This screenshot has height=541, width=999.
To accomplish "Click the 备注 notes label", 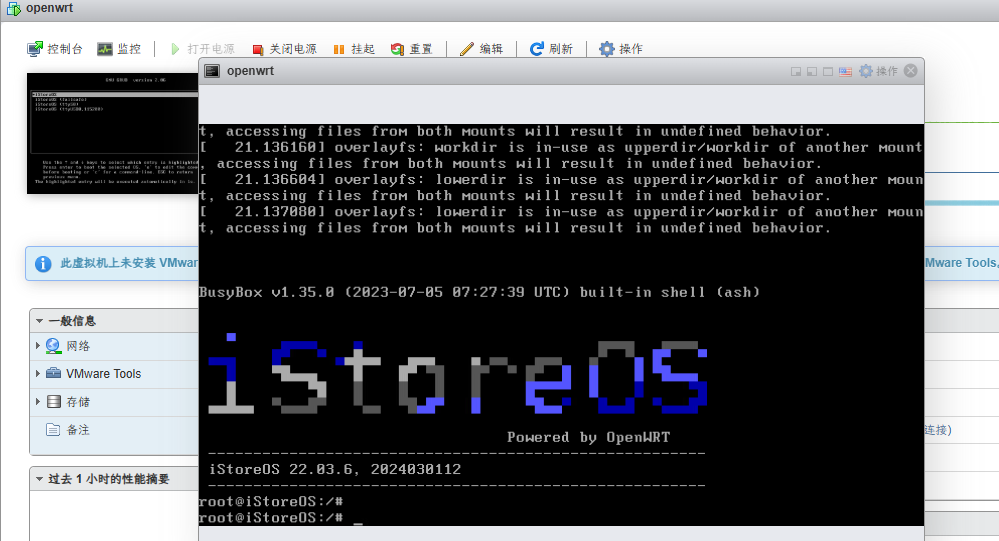I will click(x=78, y=430).
